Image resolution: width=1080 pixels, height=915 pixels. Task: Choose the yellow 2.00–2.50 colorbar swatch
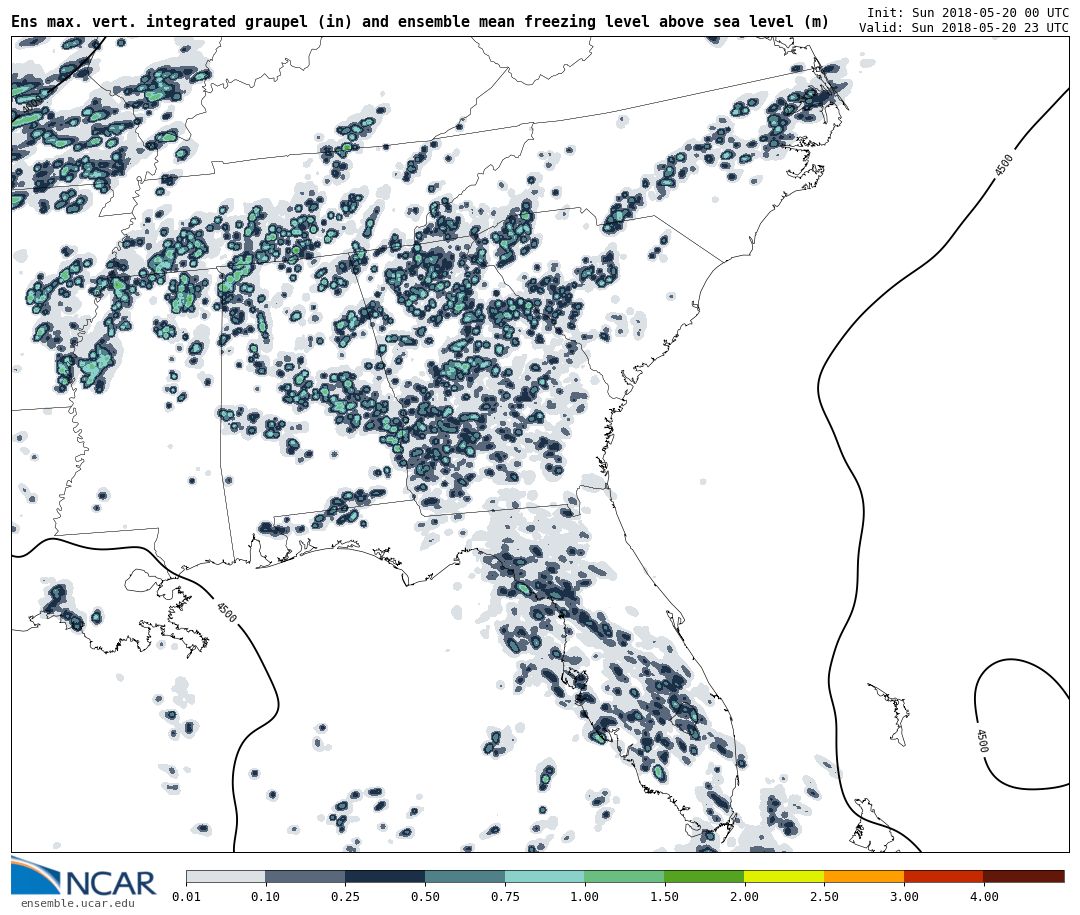(784, 876)
